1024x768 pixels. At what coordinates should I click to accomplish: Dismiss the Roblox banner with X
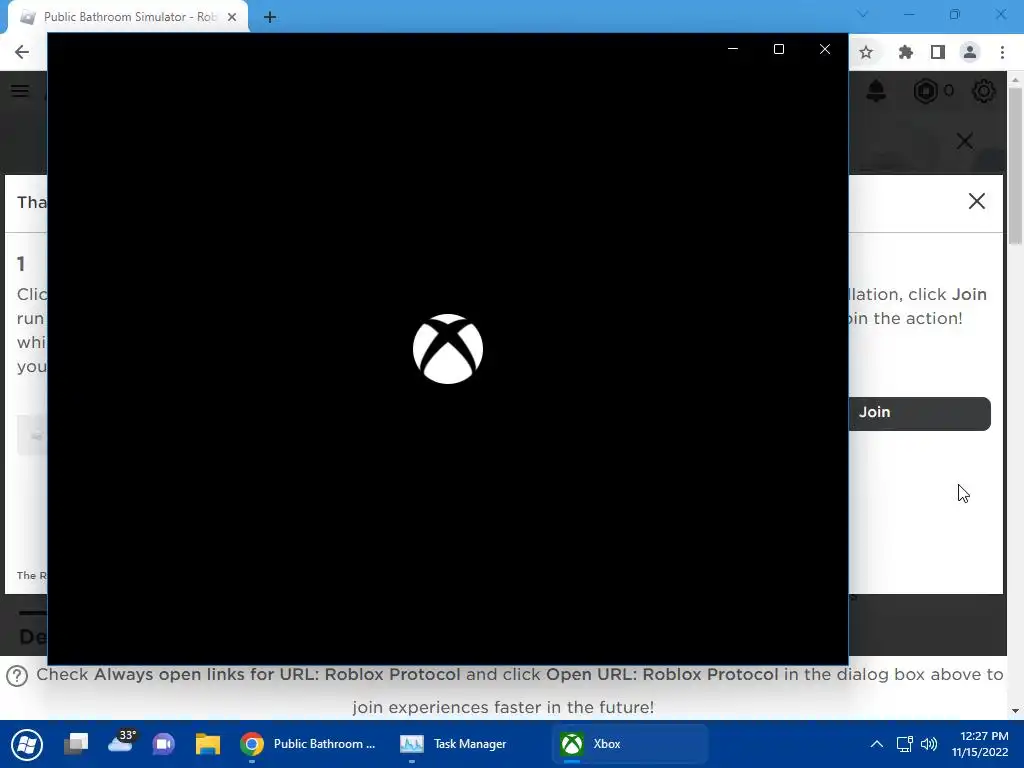click(x=965, y=141)
